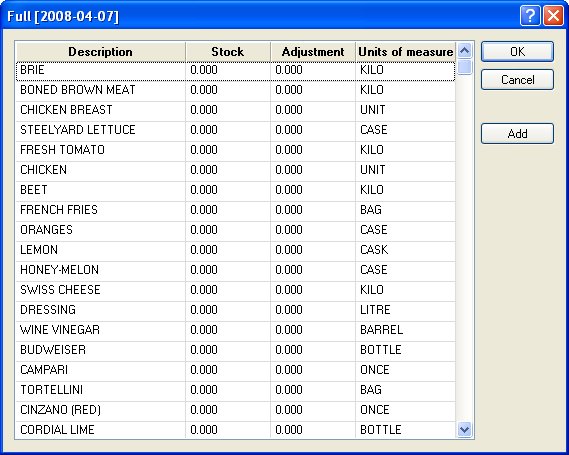
Task: Click the Adjustment cell for FRENCH FRIES
Action: coord(313,210)
